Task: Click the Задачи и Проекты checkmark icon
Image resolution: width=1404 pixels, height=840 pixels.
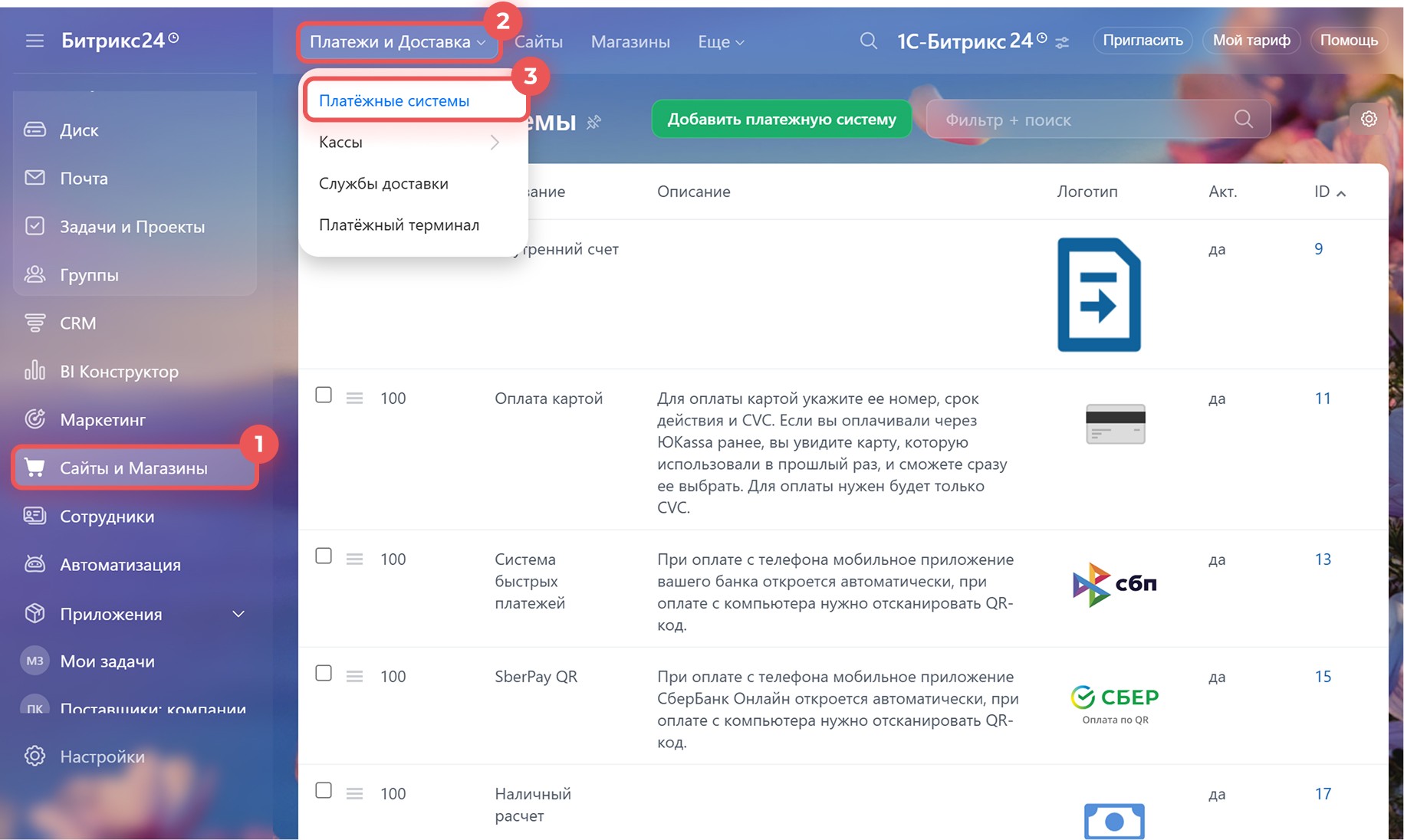Action: coord(35,226)
